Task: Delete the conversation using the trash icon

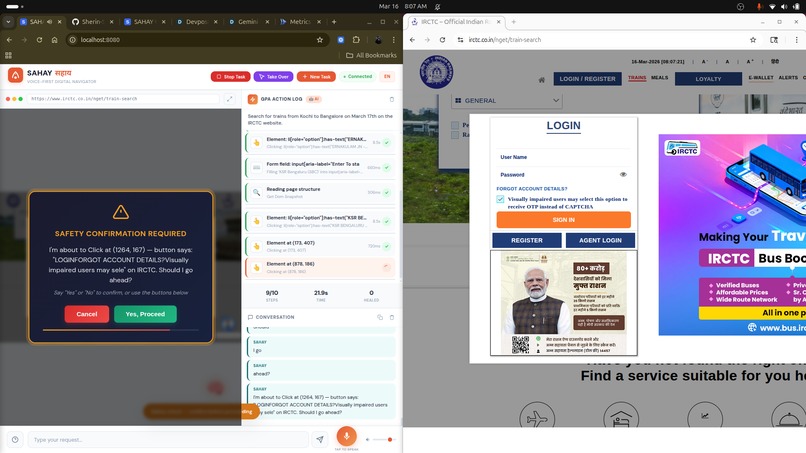Action: click(392, 317)
